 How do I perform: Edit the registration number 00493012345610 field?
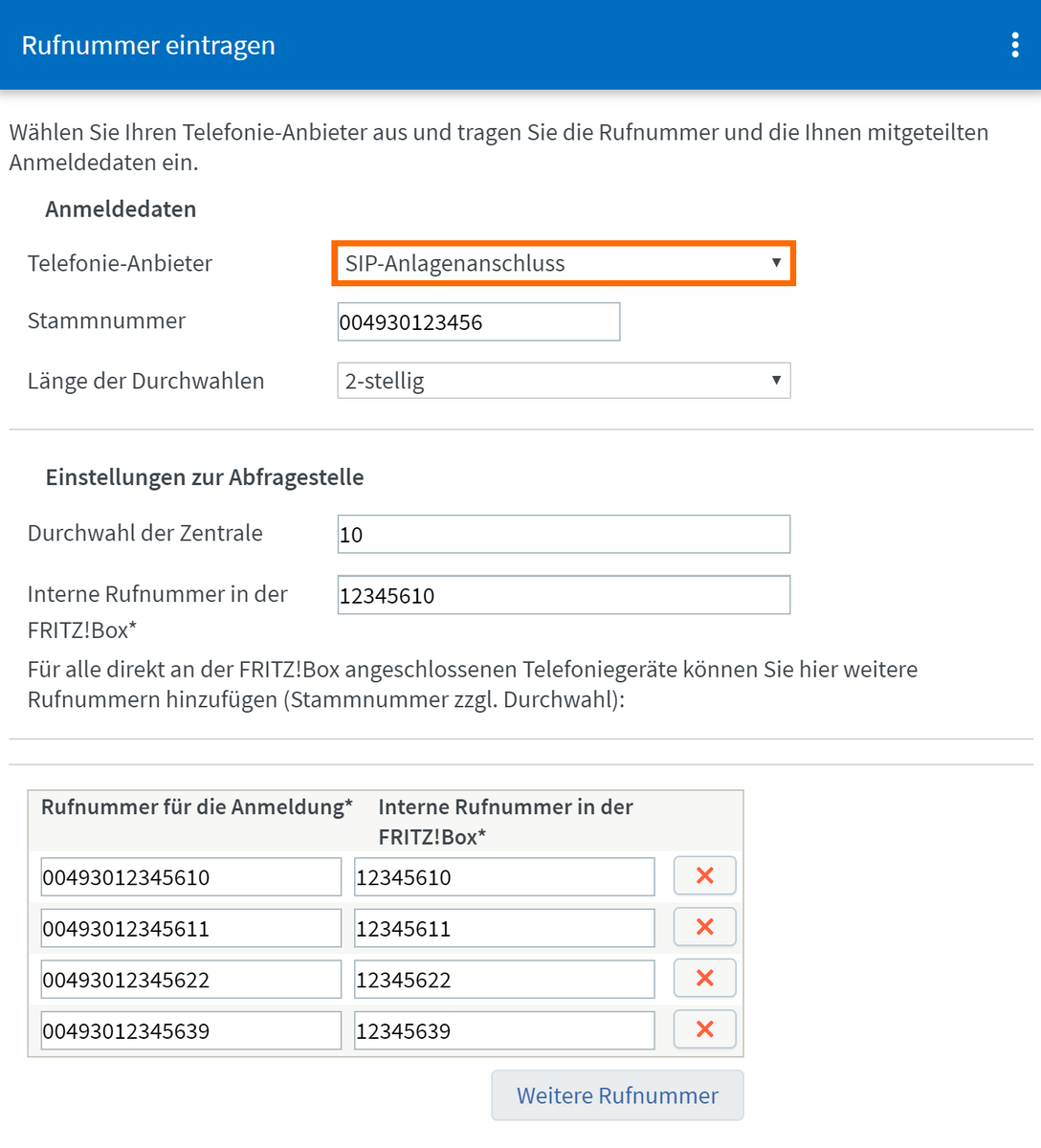(x=190, y=877)
